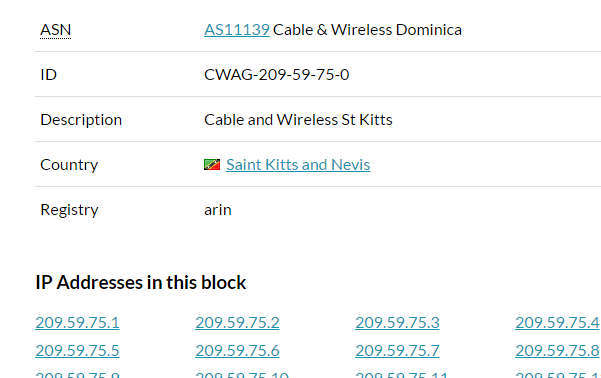Open IP address 209.59.75.2

(x=237, y=322)
